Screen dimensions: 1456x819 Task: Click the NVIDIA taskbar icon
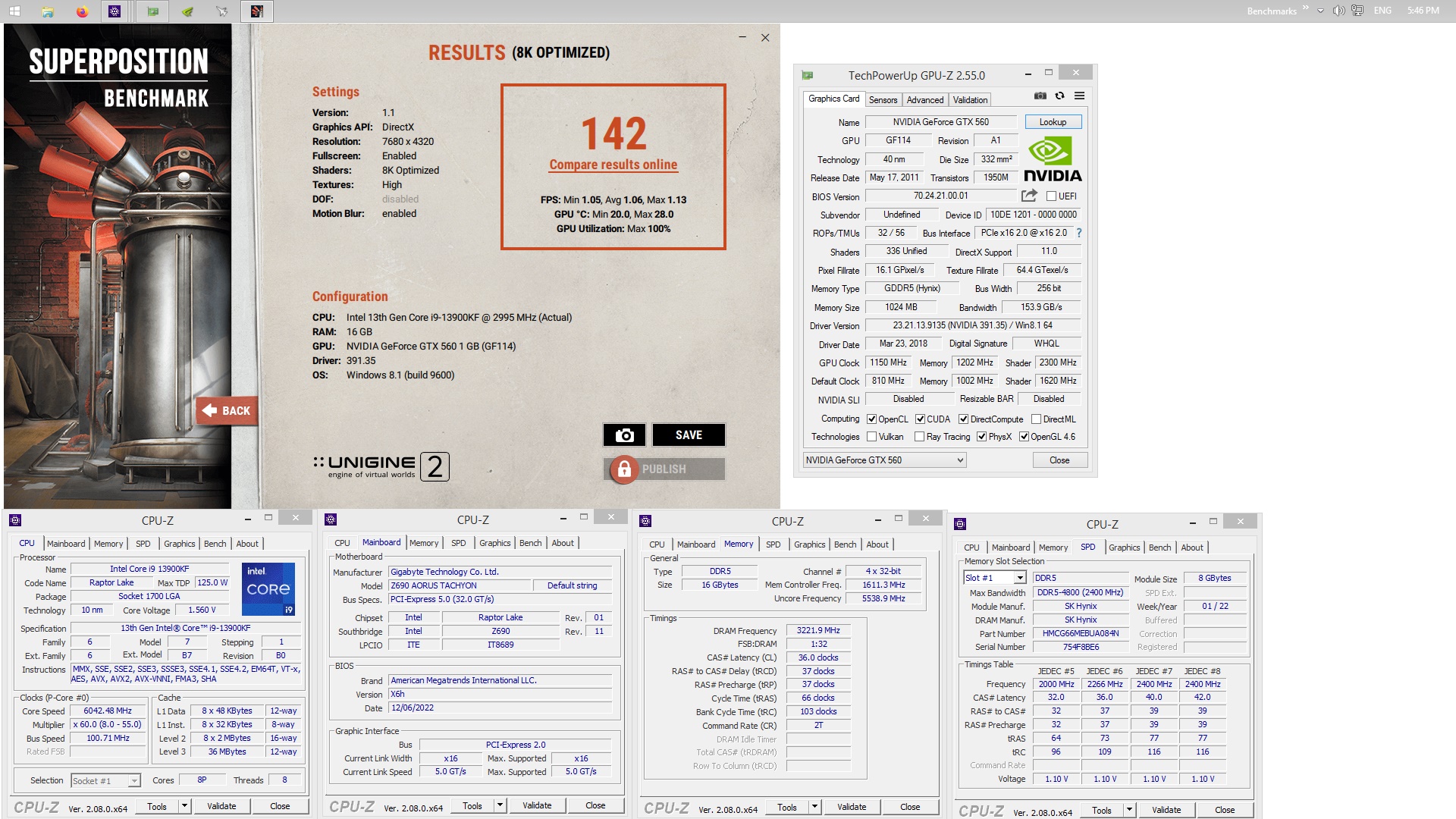pyautogui.click(x=187, y=11)
